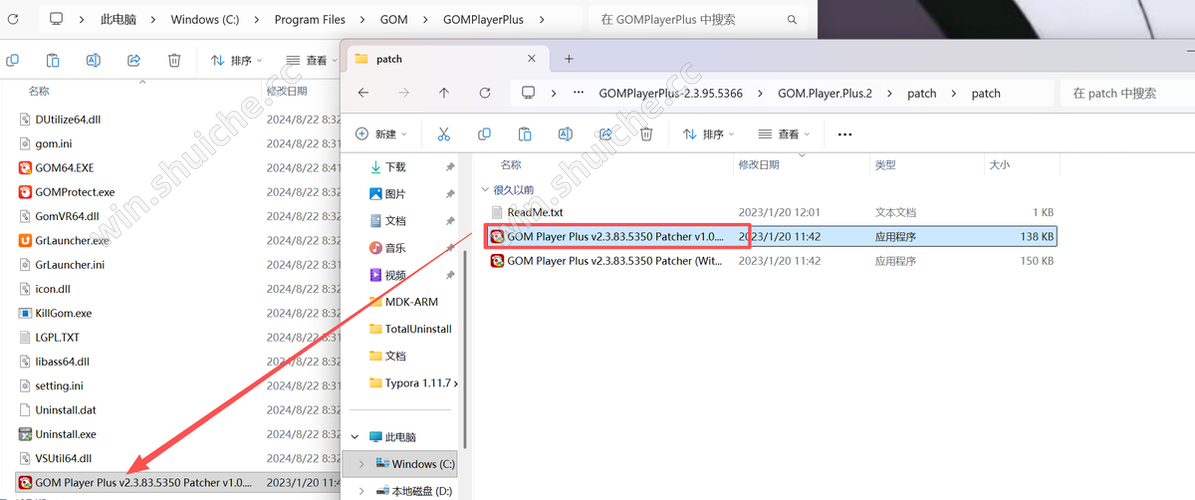The height and width of the screenshot is (500, 1195).
Task: Click Delete trash icon in patch window
Action: click(x=646, y=134)
